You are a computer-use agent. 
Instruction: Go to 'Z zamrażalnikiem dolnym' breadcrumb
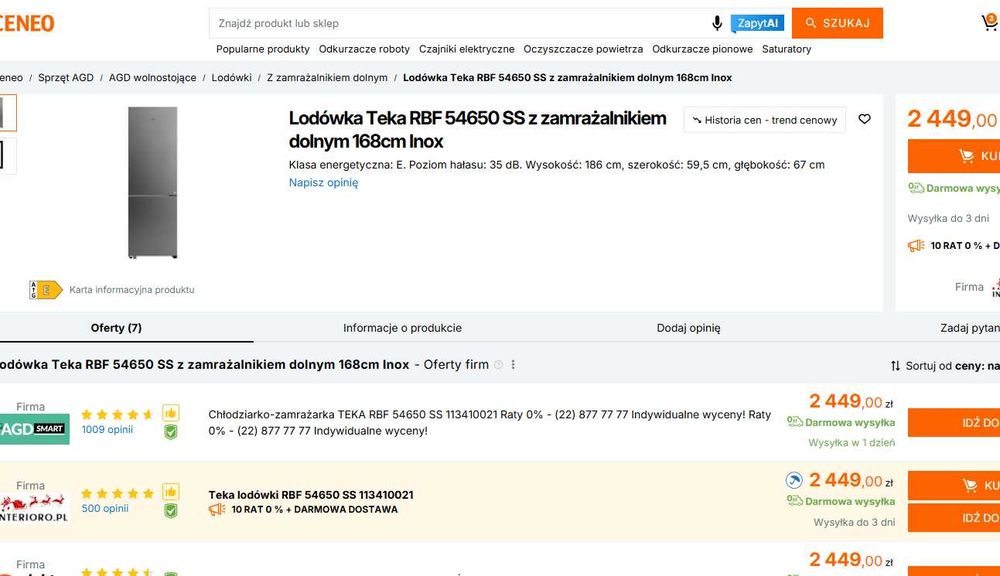(x=327, y=78)
